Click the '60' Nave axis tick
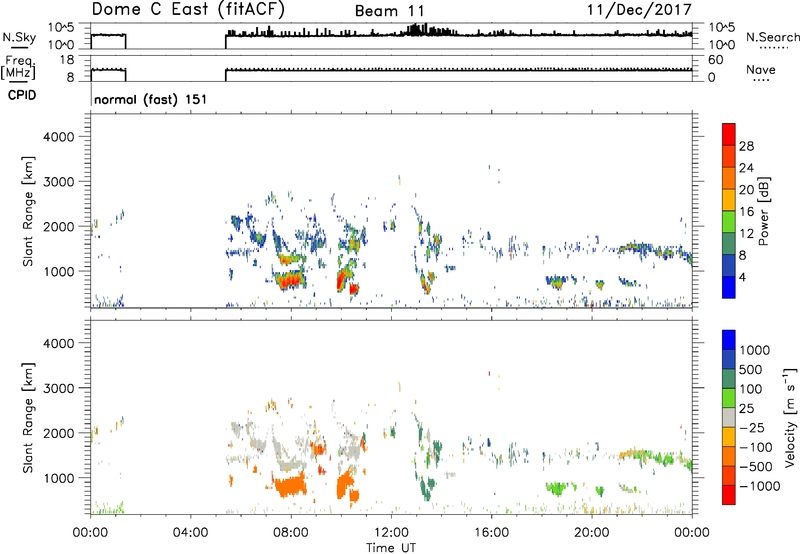The height and width of the screenshot is (554, 800). click(715, 60)
